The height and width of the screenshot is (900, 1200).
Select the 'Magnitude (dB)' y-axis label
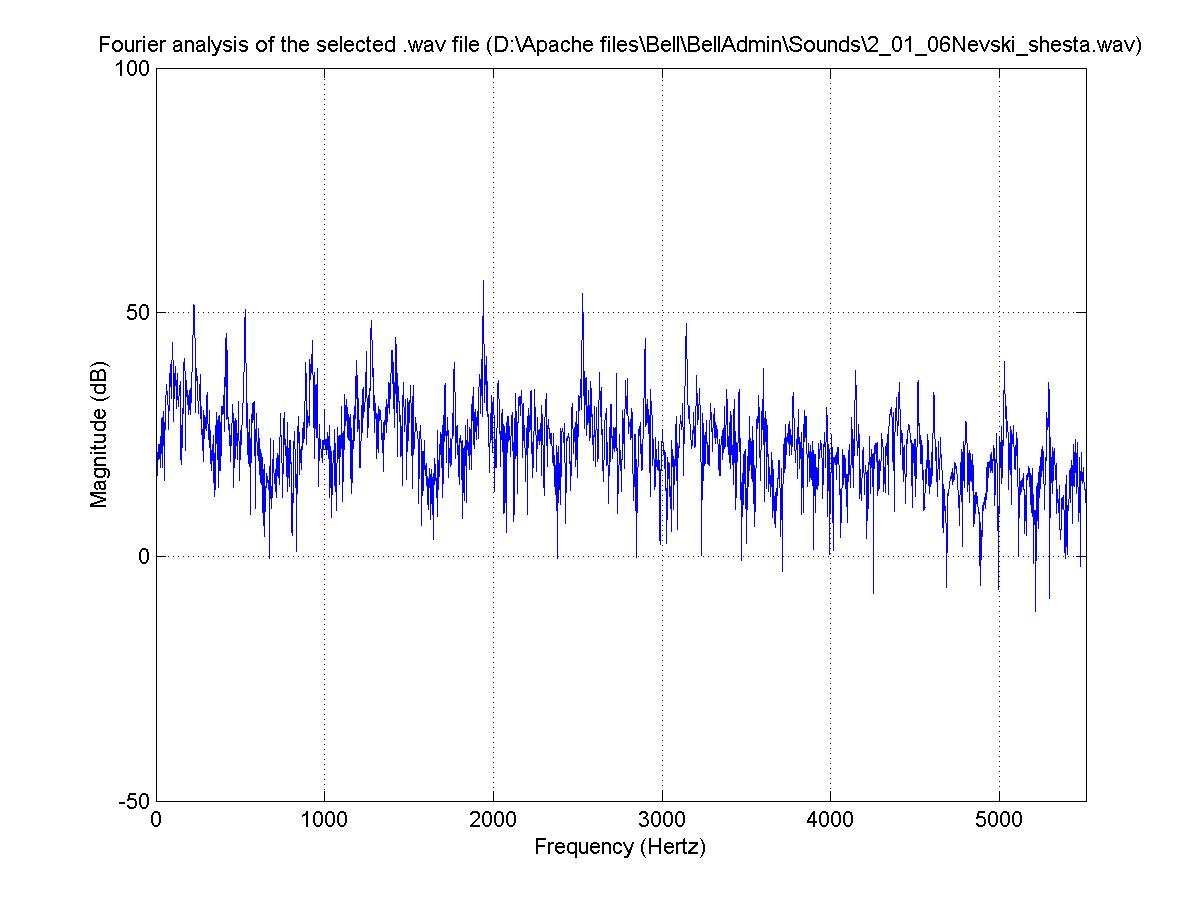[x=99, y=433]
